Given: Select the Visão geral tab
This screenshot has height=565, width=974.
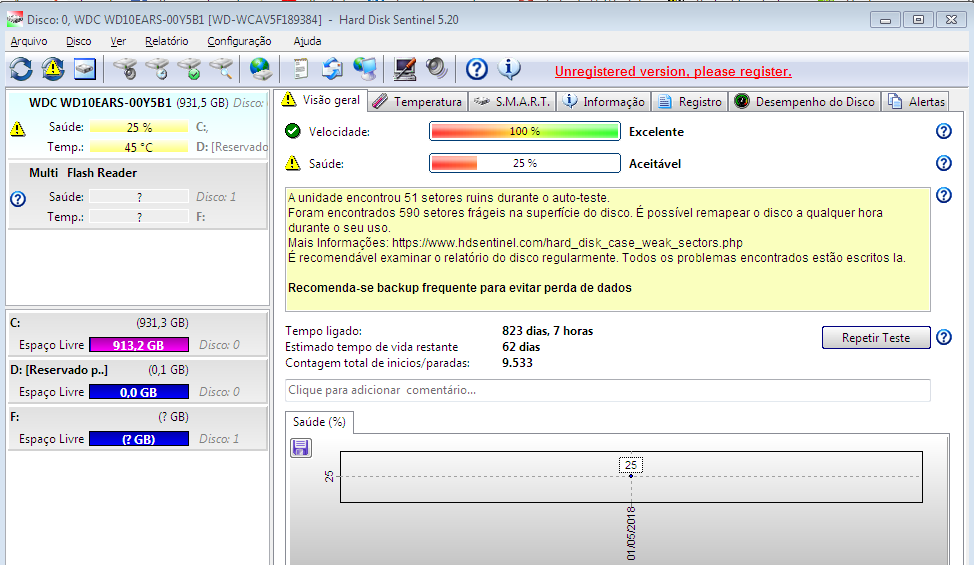Looking at the screenshot, I should [x=321, y=101].
